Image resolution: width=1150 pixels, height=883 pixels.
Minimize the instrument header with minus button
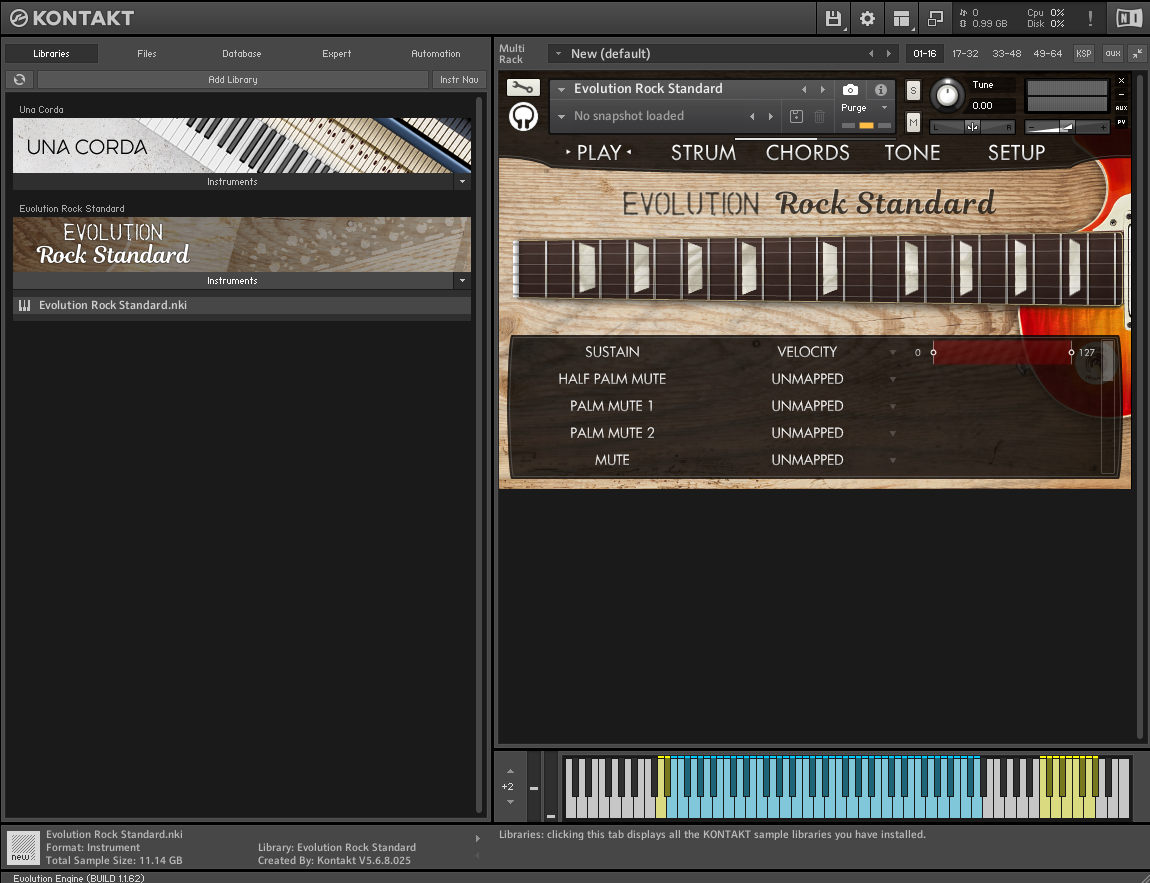pos(1121,95)
